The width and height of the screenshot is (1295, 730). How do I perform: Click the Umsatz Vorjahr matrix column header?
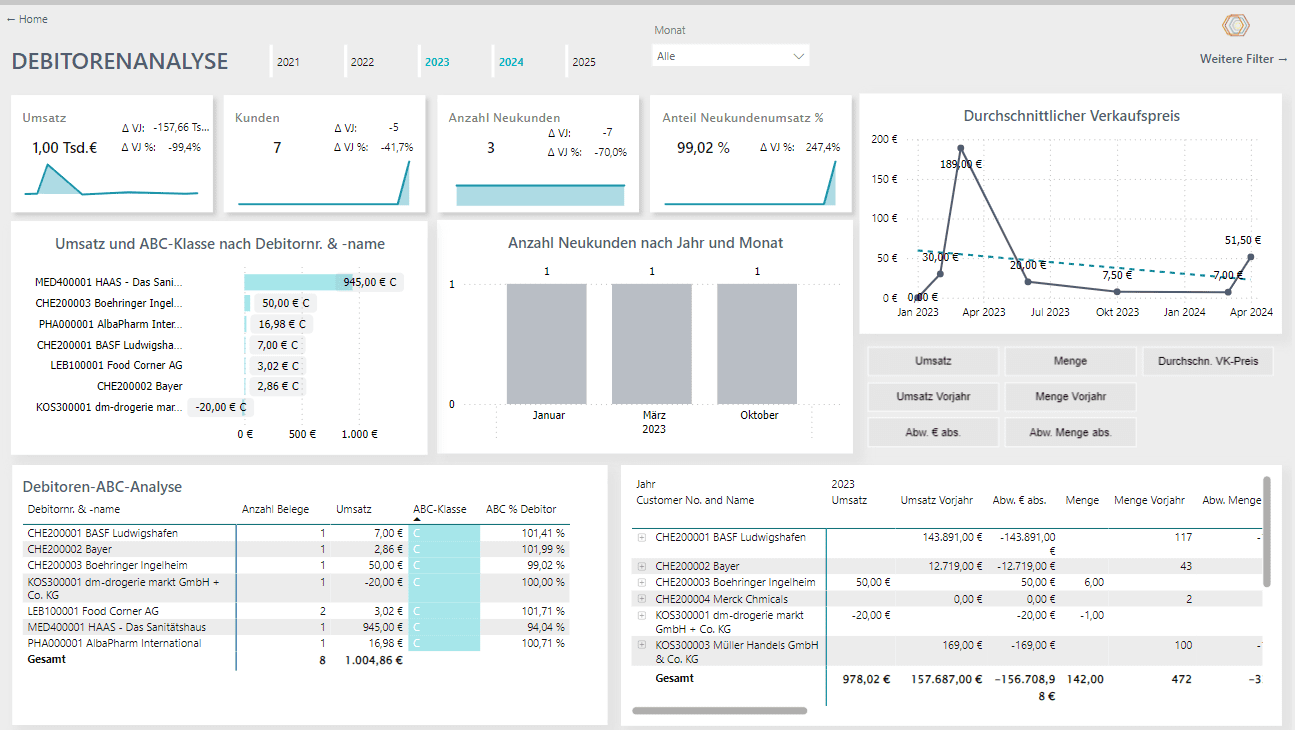point(937,500)
